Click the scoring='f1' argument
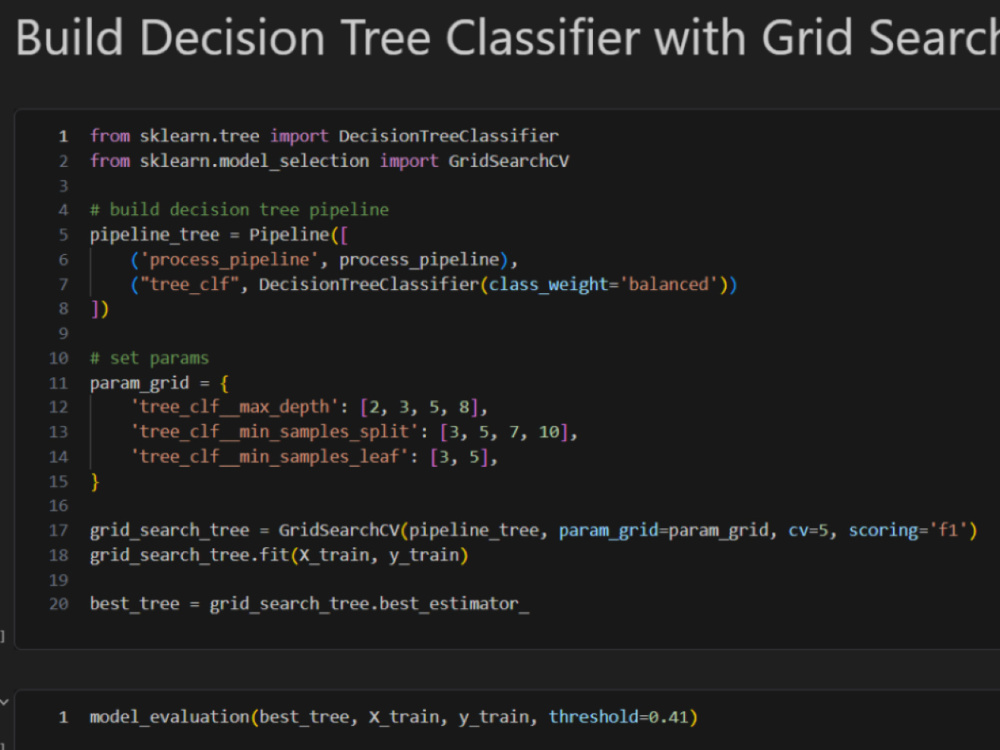Viewport: 1000px width, 750px height. (908, 531)
